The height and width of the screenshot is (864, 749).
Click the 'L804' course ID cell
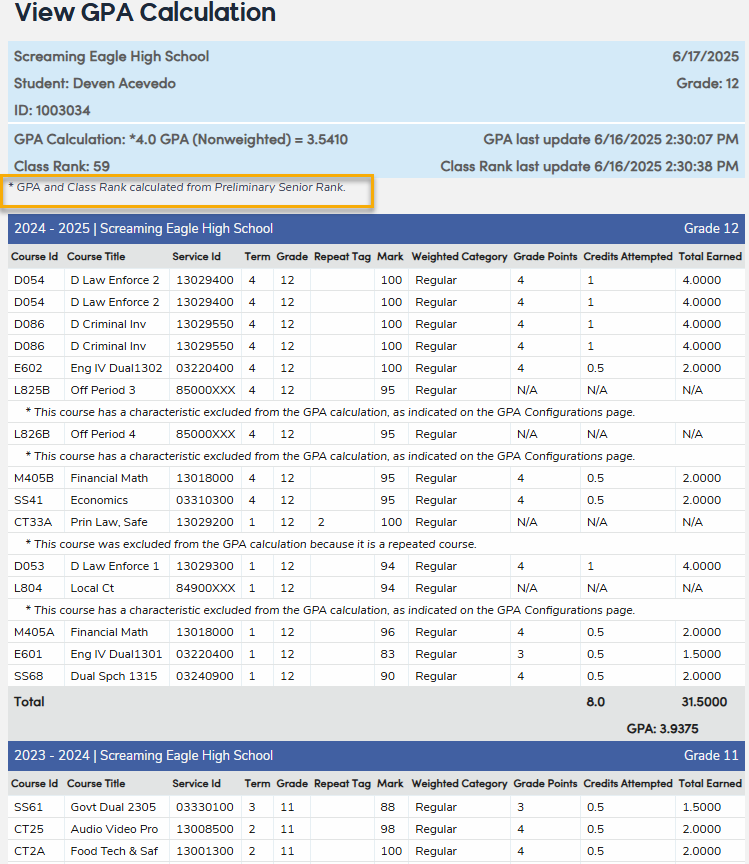(28, 588)
